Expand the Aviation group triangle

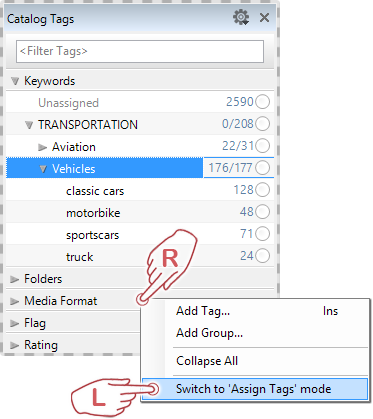pyautogui.click(x=43, y=147)
